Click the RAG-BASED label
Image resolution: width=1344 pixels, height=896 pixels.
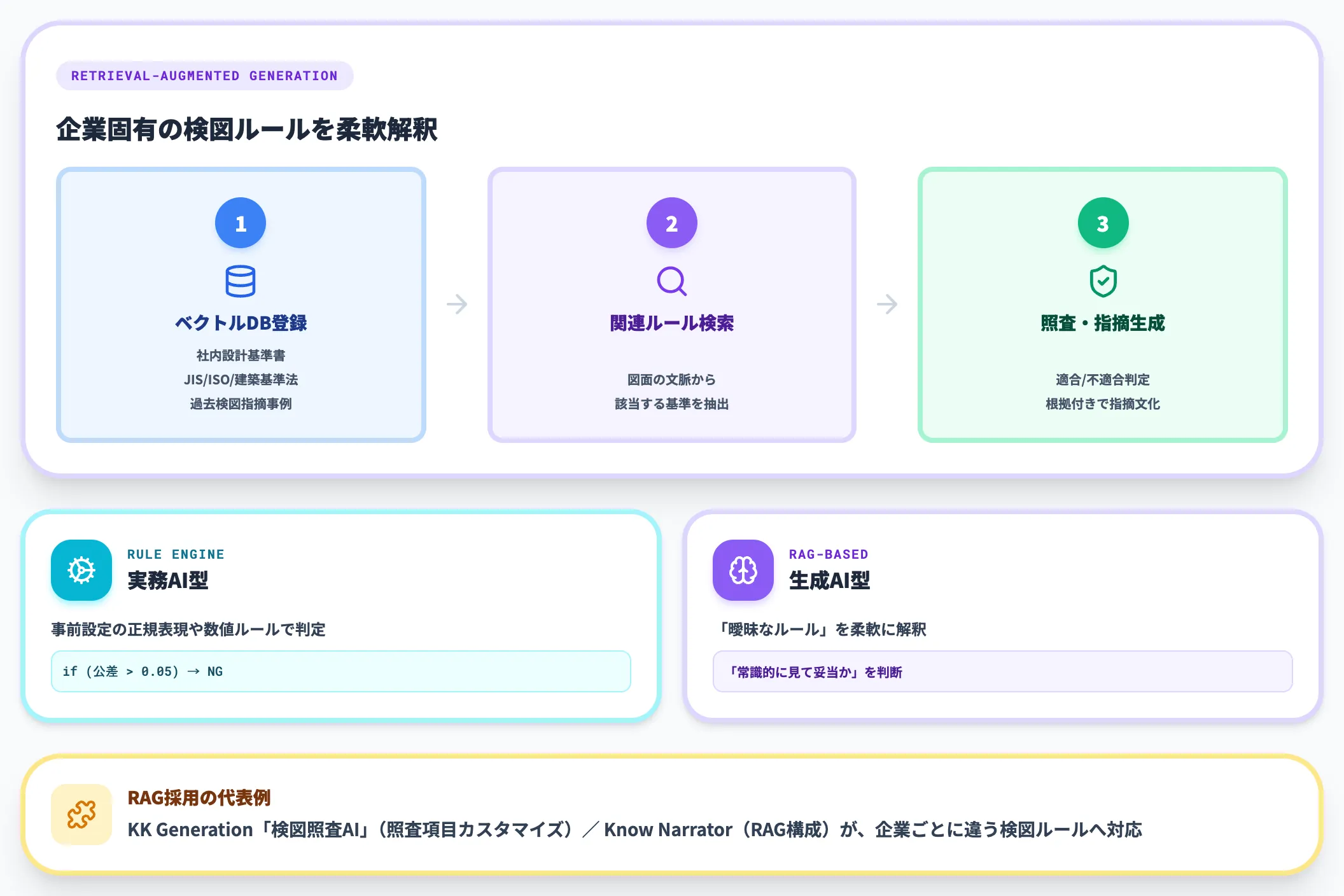829,554
